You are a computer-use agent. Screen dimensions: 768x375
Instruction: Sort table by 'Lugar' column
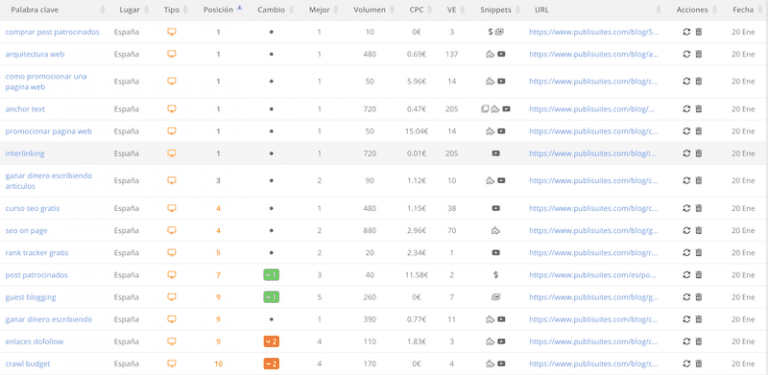(129, 10)
